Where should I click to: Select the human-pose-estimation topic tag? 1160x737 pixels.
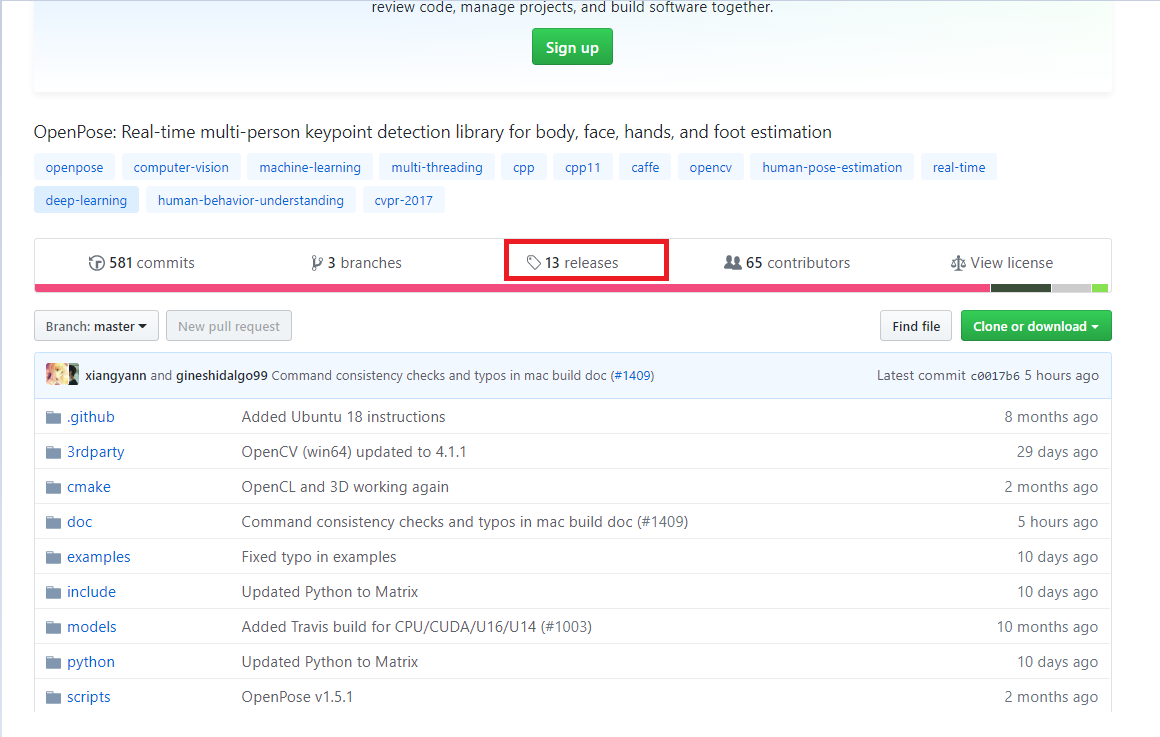(832, 167)
